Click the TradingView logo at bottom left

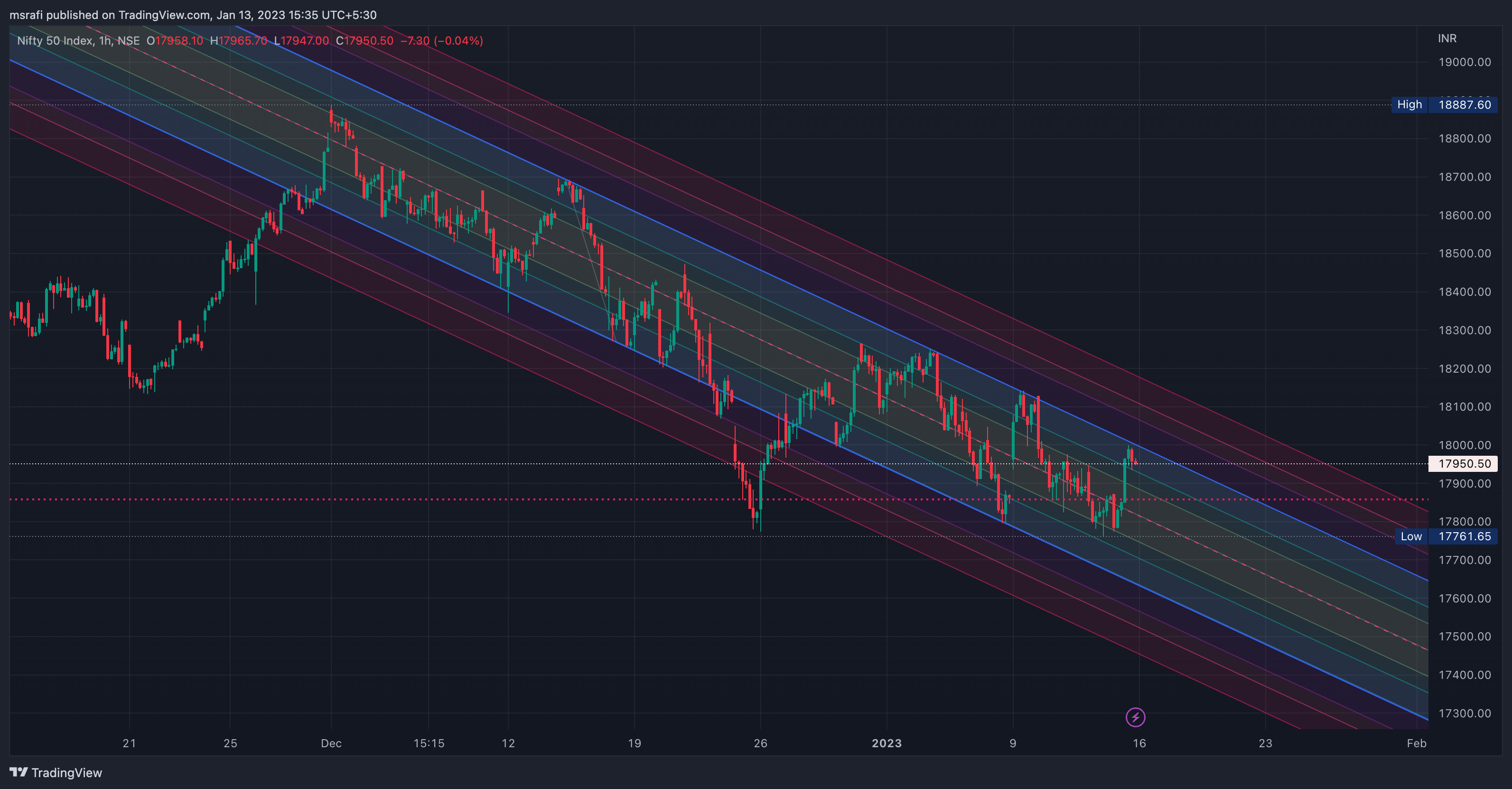coord(56,772)
